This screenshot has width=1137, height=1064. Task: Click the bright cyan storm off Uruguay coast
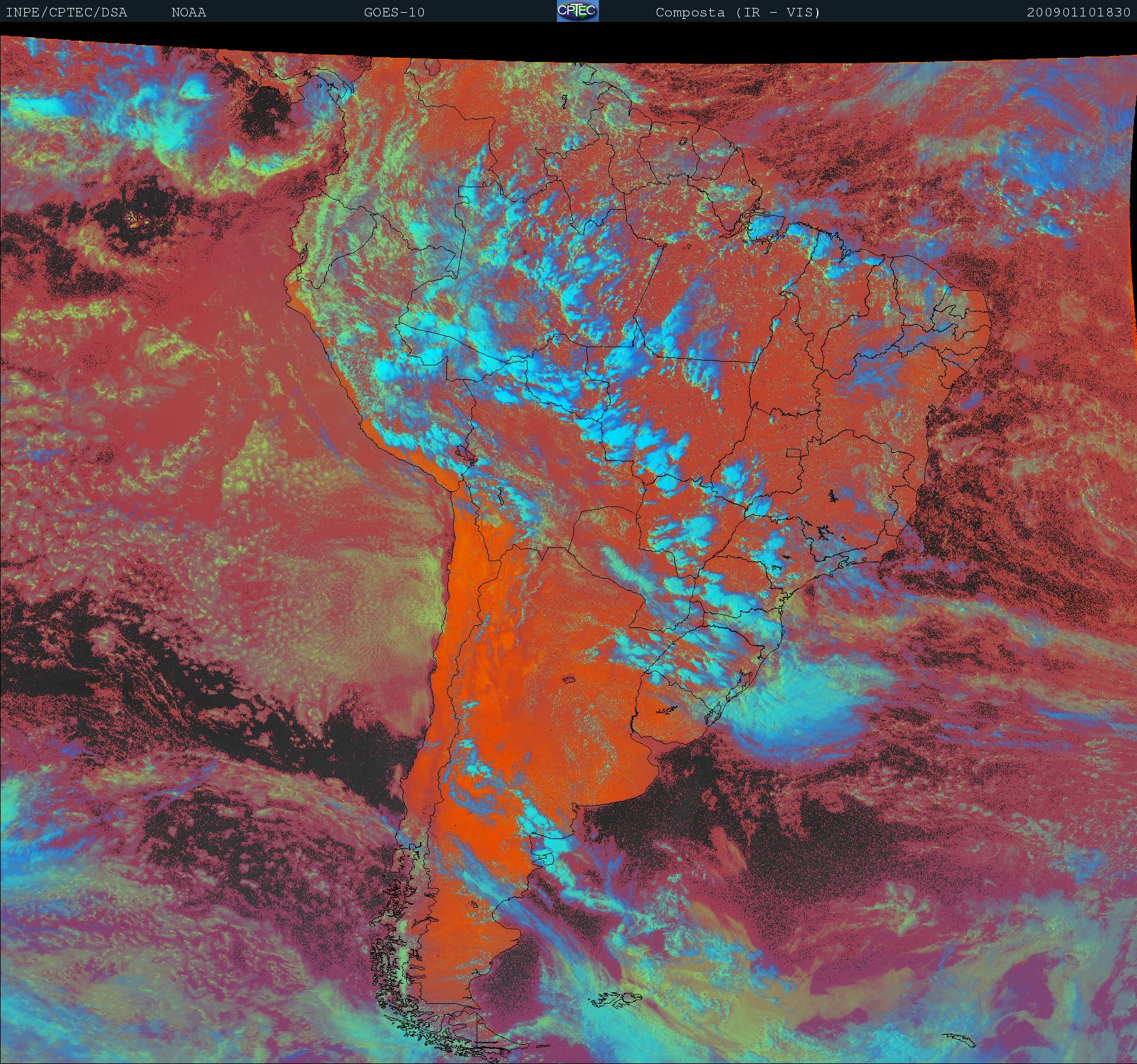[x=803, y=699]
